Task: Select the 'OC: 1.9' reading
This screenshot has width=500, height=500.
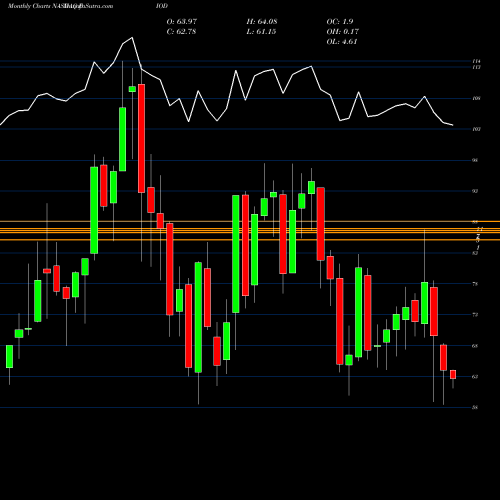Action: pos(340,21)
